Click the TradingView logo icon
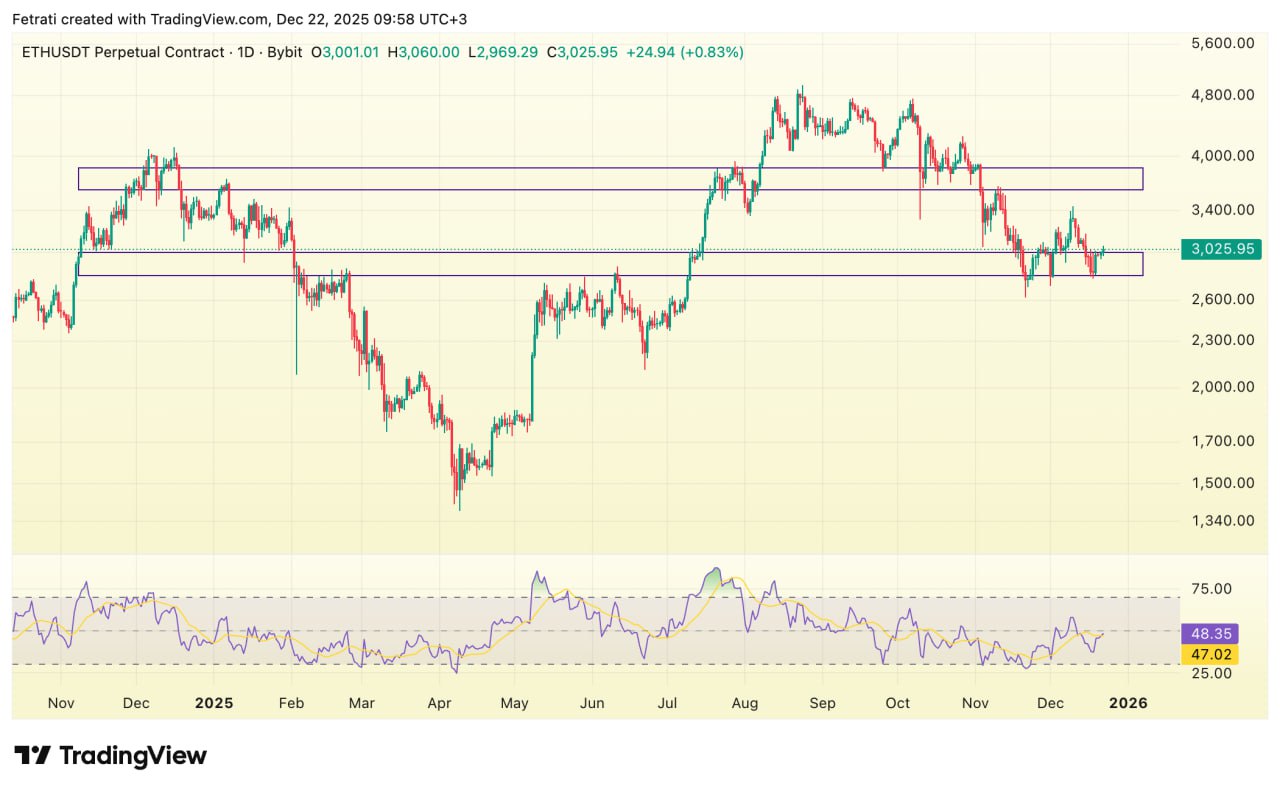Screen dimensions: 1280x792 pyautogui.click(x=33, y=755)
